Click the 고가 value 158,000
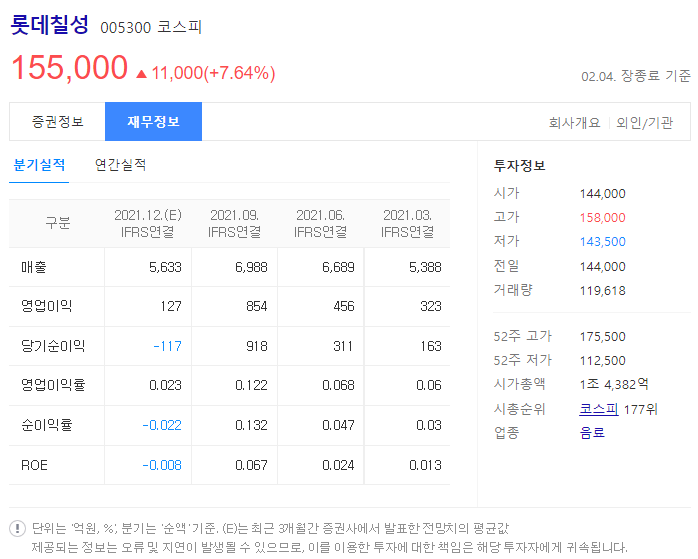The width and height of the screenshot is (698, 559). click(603, 218)
